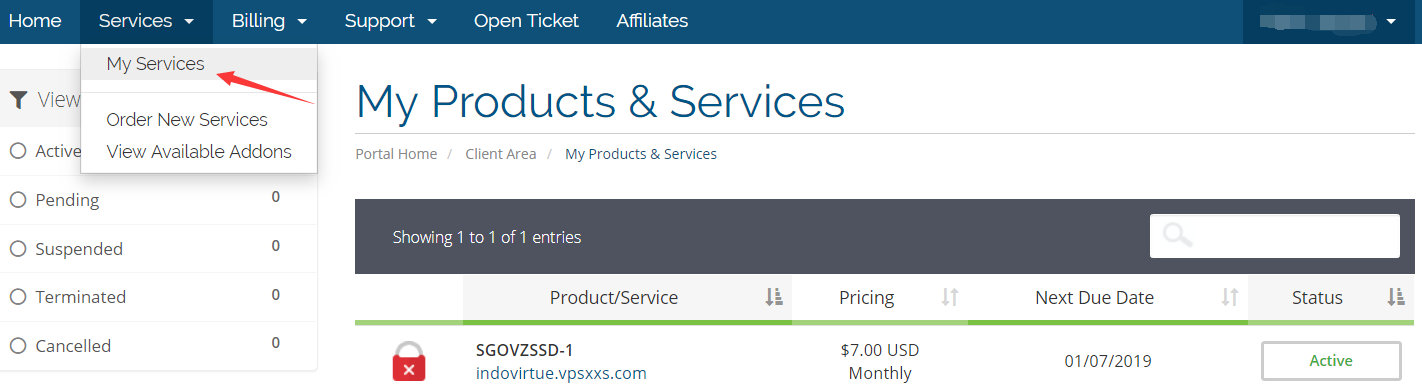
Task: Expand the Support dropdown menu
Action: 391,21
